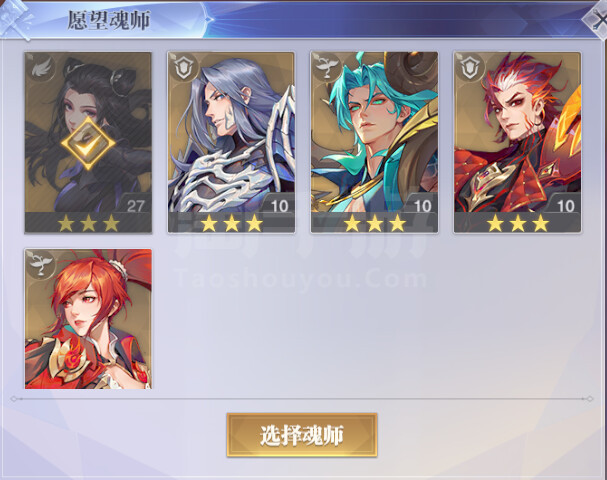Click the wing class icon on black-haired card
This screenshot has width=607, height=480.
41,69
